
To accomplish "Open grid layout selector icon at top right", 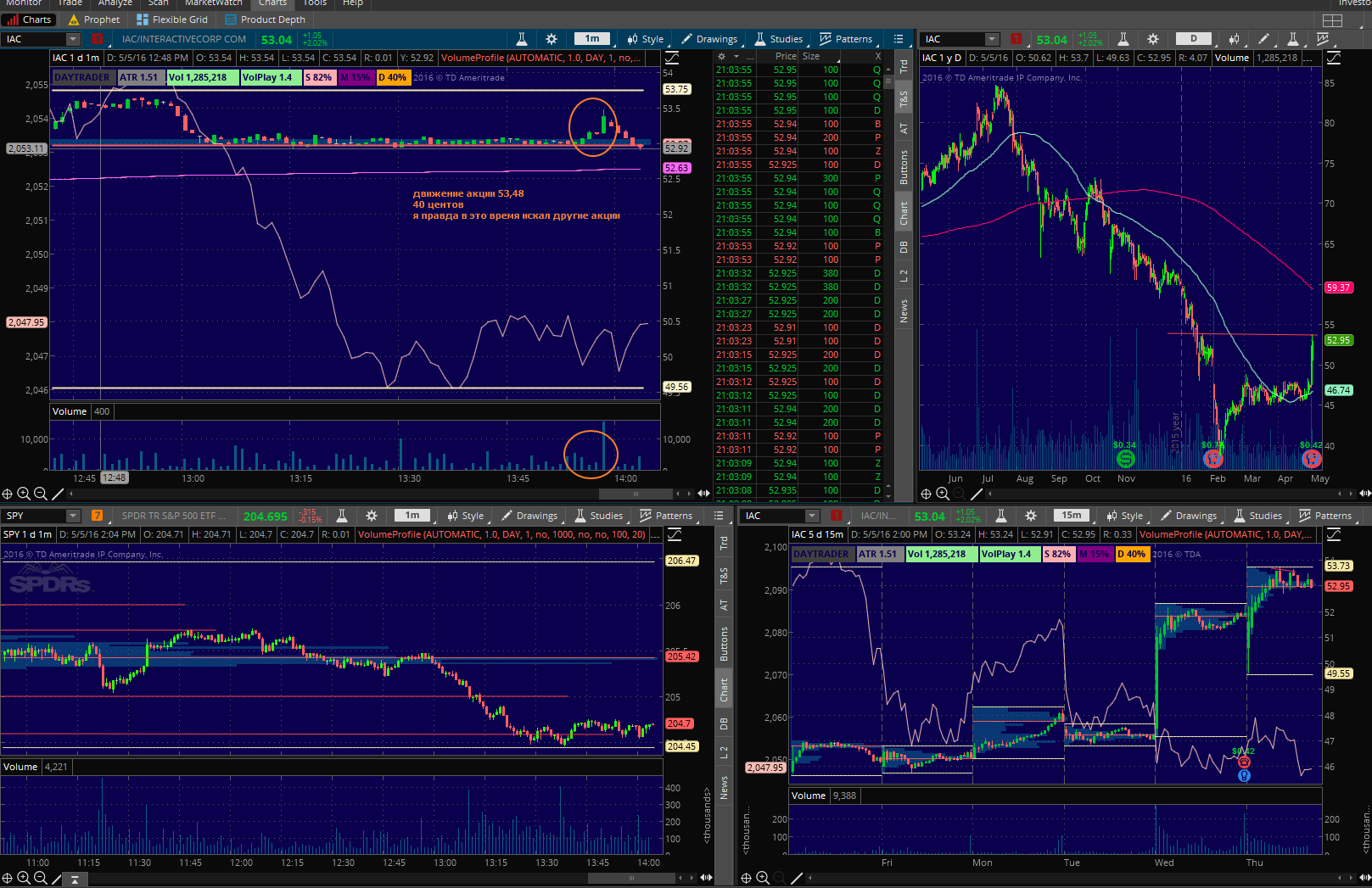I will 1333,20.
